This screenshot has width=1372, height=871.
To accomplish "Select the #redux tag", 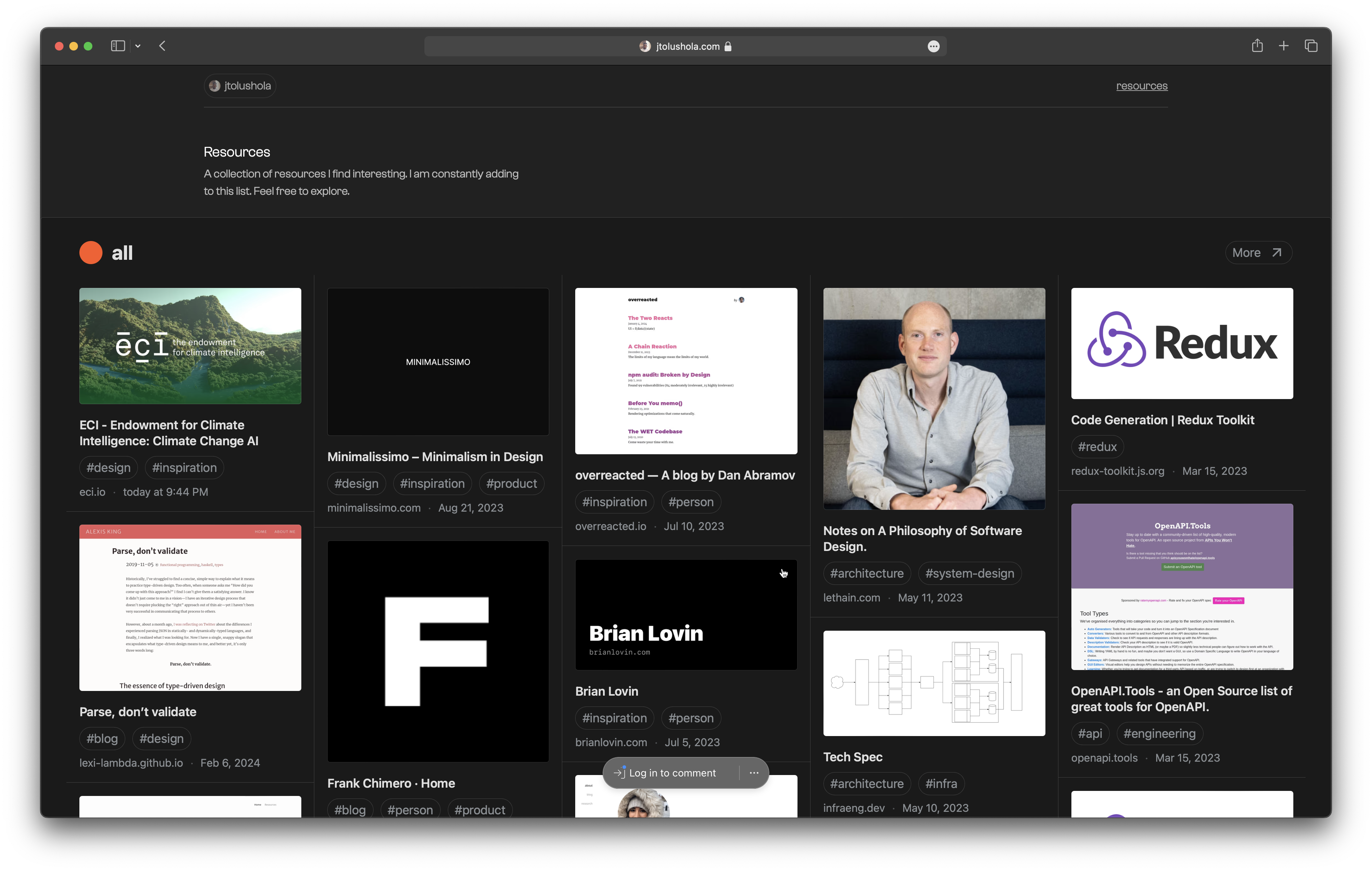I will pyautogui.click(x=1097, y=447).
